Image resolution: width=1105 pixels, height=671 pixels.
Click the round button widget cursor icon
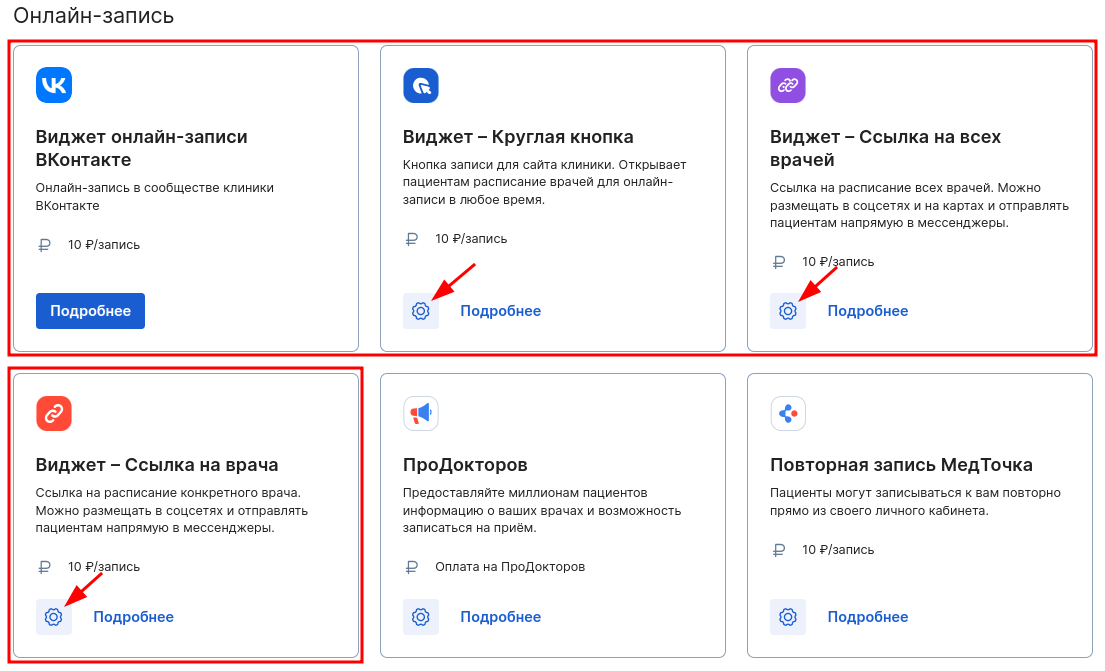click(x=421, y=85)
